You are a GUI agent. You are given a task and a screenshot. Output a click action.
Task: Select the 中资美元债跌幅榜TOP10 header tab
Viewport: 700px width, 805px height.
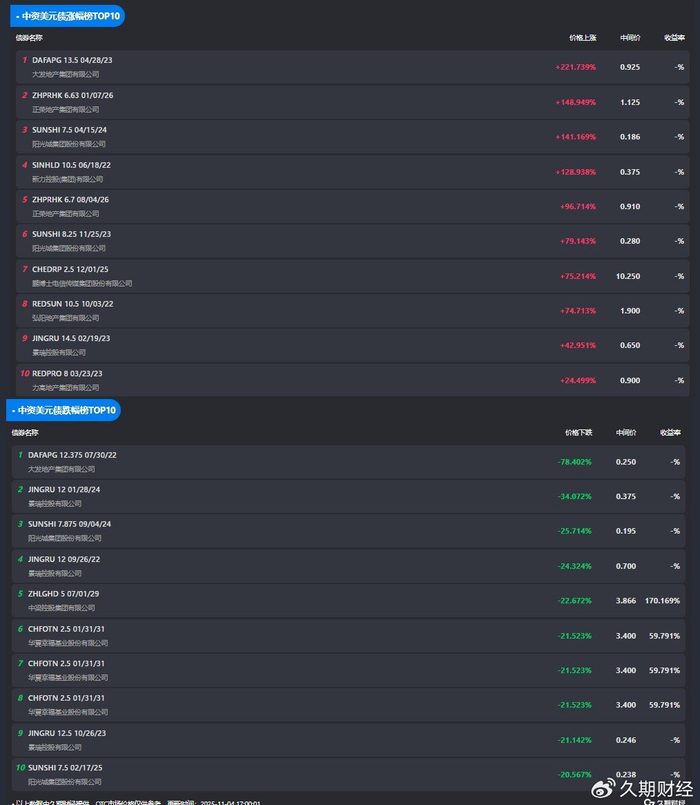[x=65, y=410]
